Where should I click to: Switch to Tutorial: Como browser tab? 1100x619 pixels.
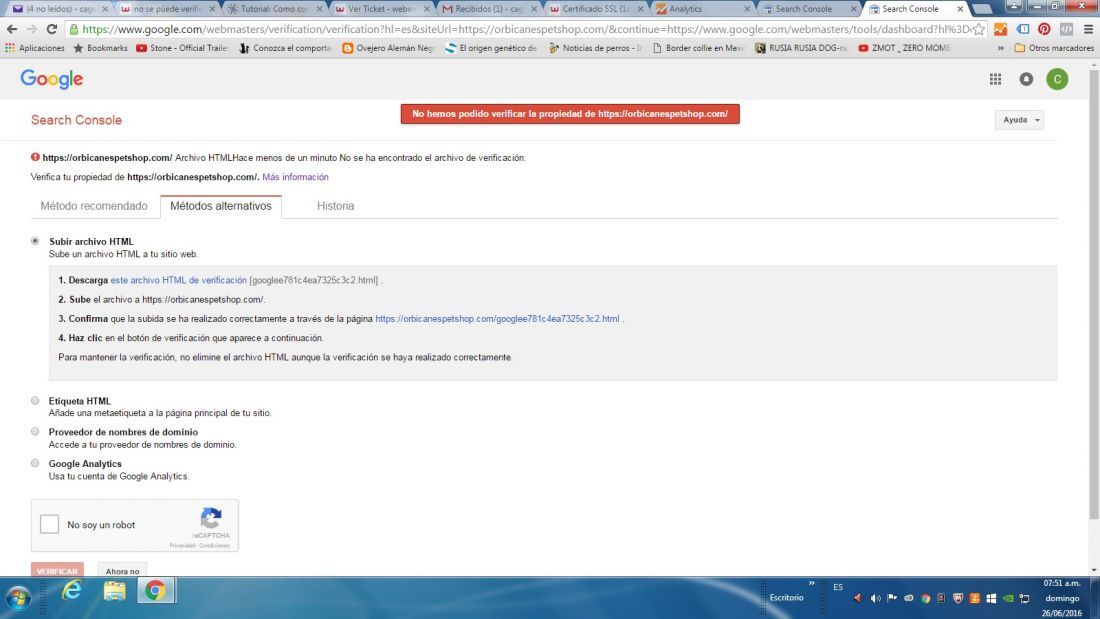[x=274, y=9]
